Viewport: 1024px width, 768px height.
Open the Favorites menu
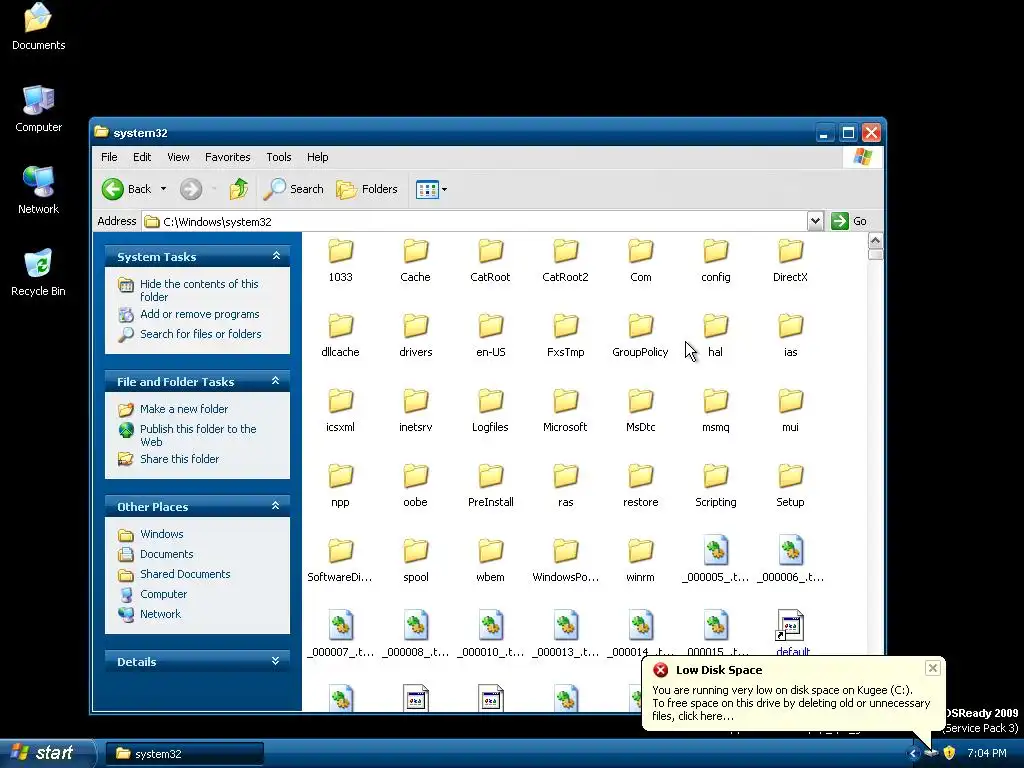tap(227, 157)
